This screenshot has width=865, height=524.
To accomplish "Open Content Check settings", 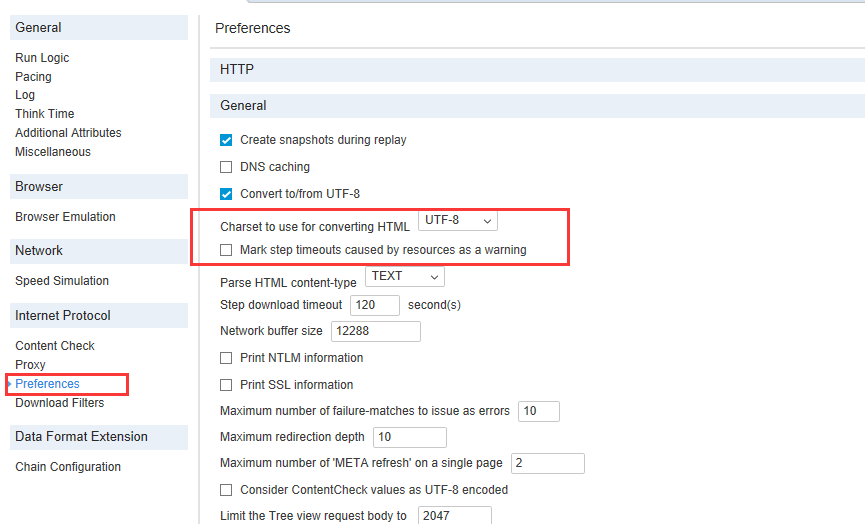I will pyautogui.click(x=55, y=346).
